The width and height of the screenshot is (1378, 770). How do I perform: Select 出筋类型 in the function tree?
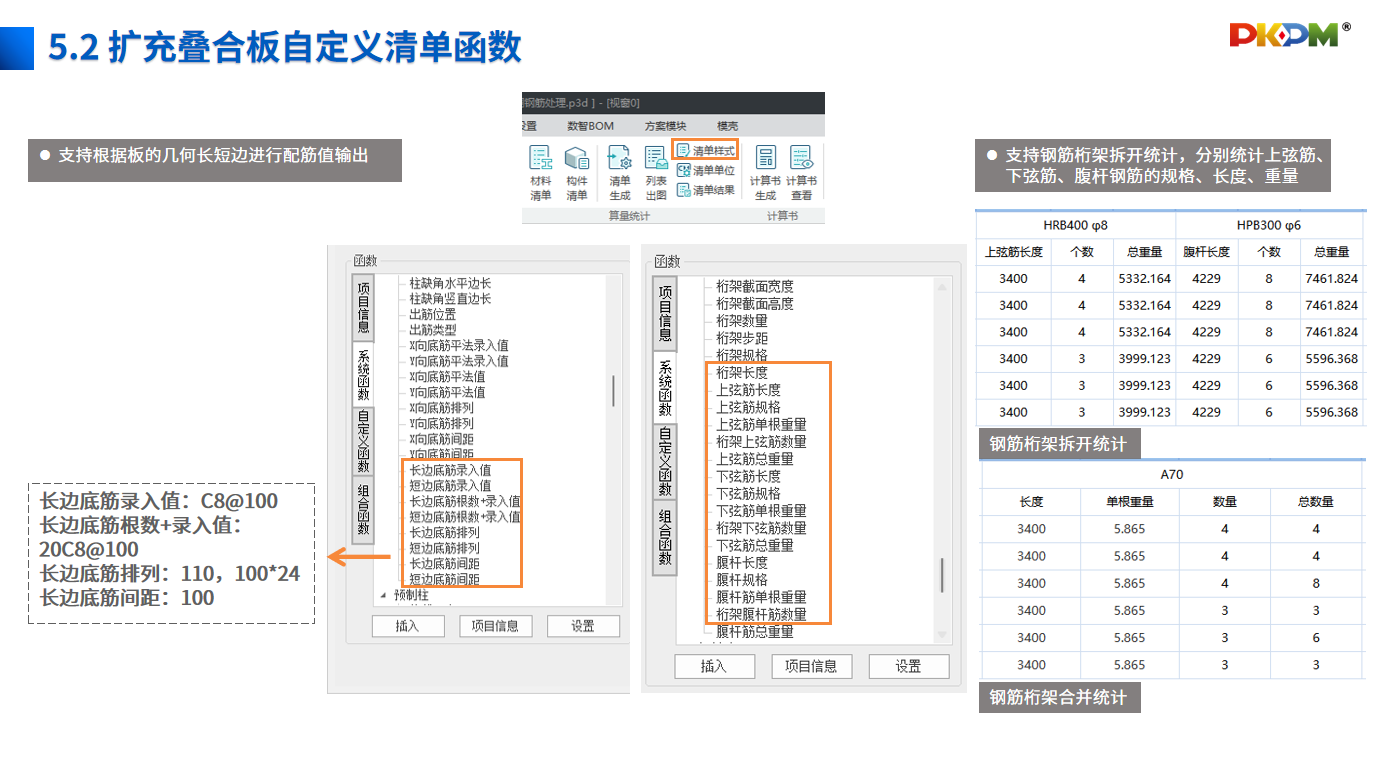coord(433,330)
